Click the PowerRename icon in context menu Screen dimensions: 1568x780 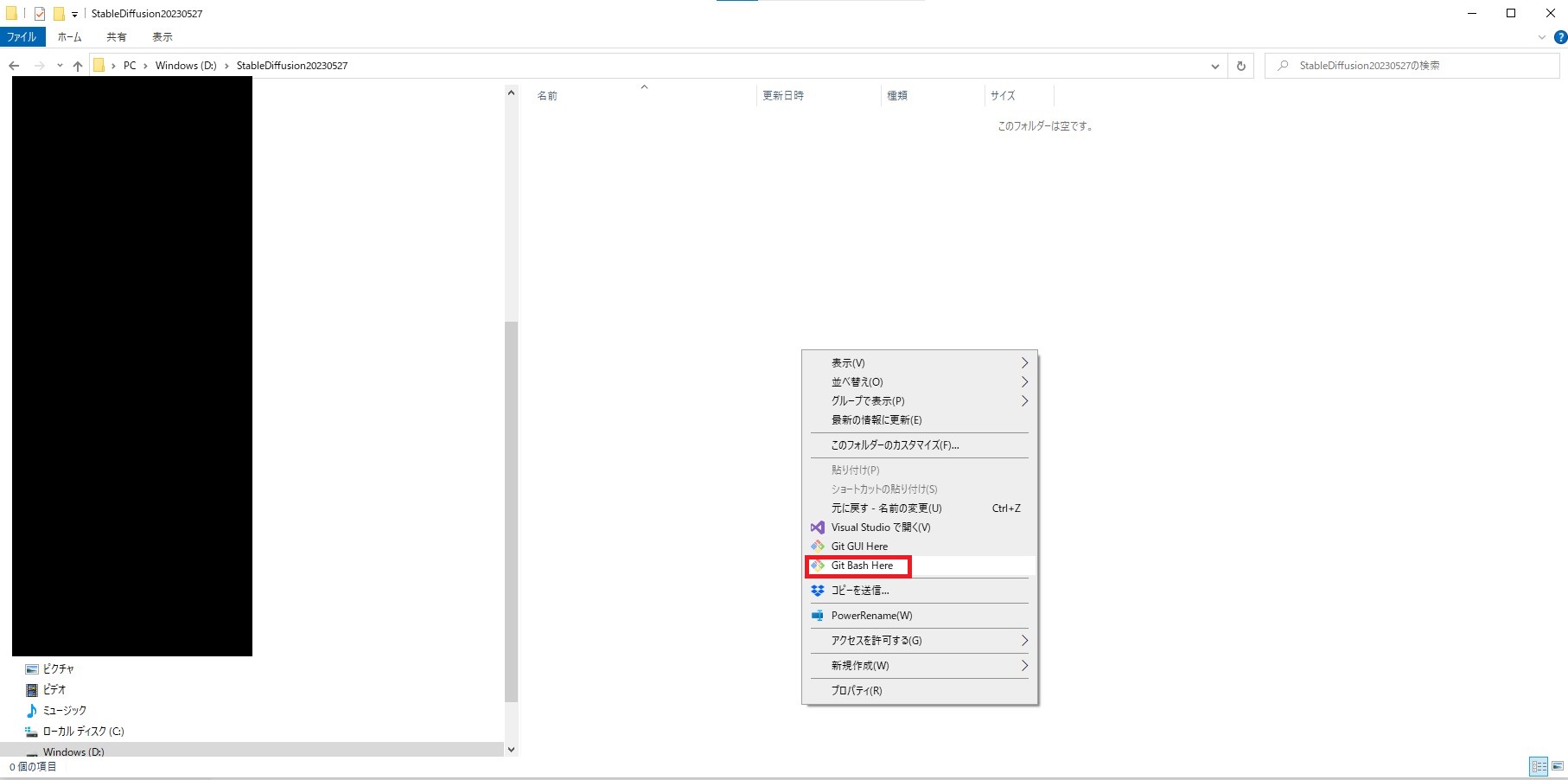(x=817, y=616)
